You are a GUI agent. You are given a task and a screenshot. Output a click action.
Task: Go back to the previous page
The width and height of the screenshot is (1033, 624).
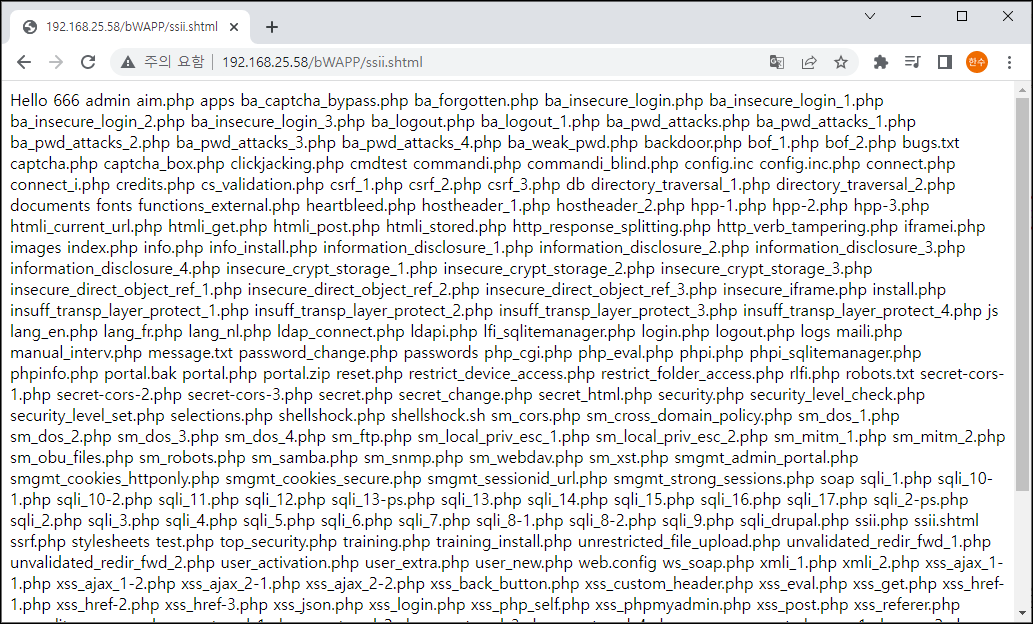[24, 62]
